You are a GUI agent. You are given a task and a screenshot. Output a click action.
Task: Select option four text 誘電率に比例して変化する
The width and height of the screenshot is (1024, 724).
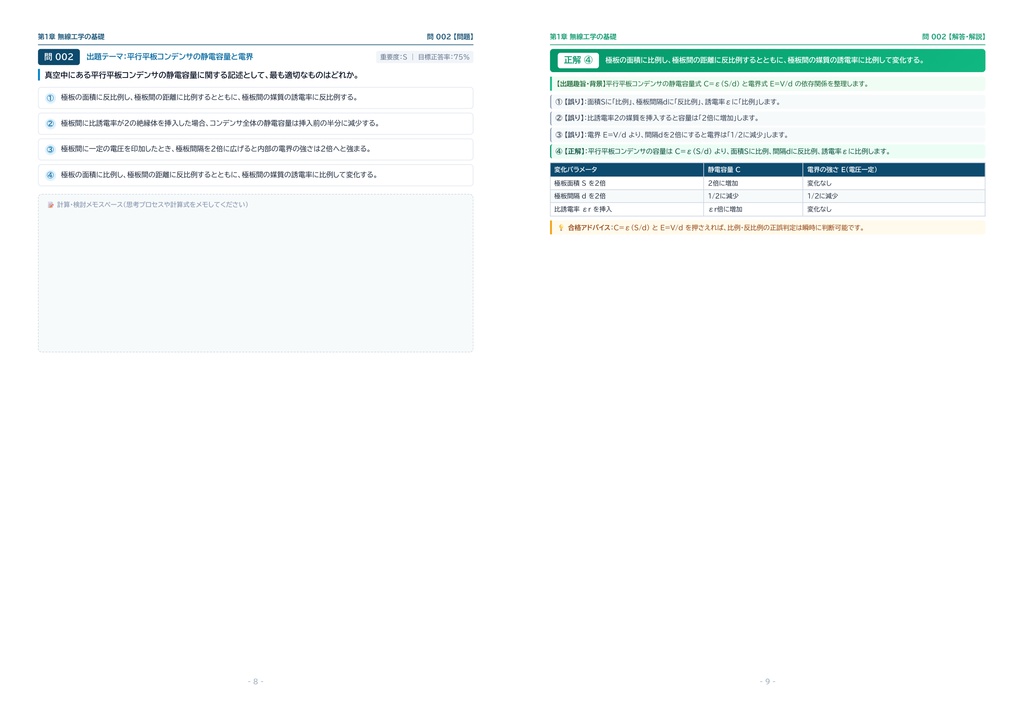pos(219,175)
